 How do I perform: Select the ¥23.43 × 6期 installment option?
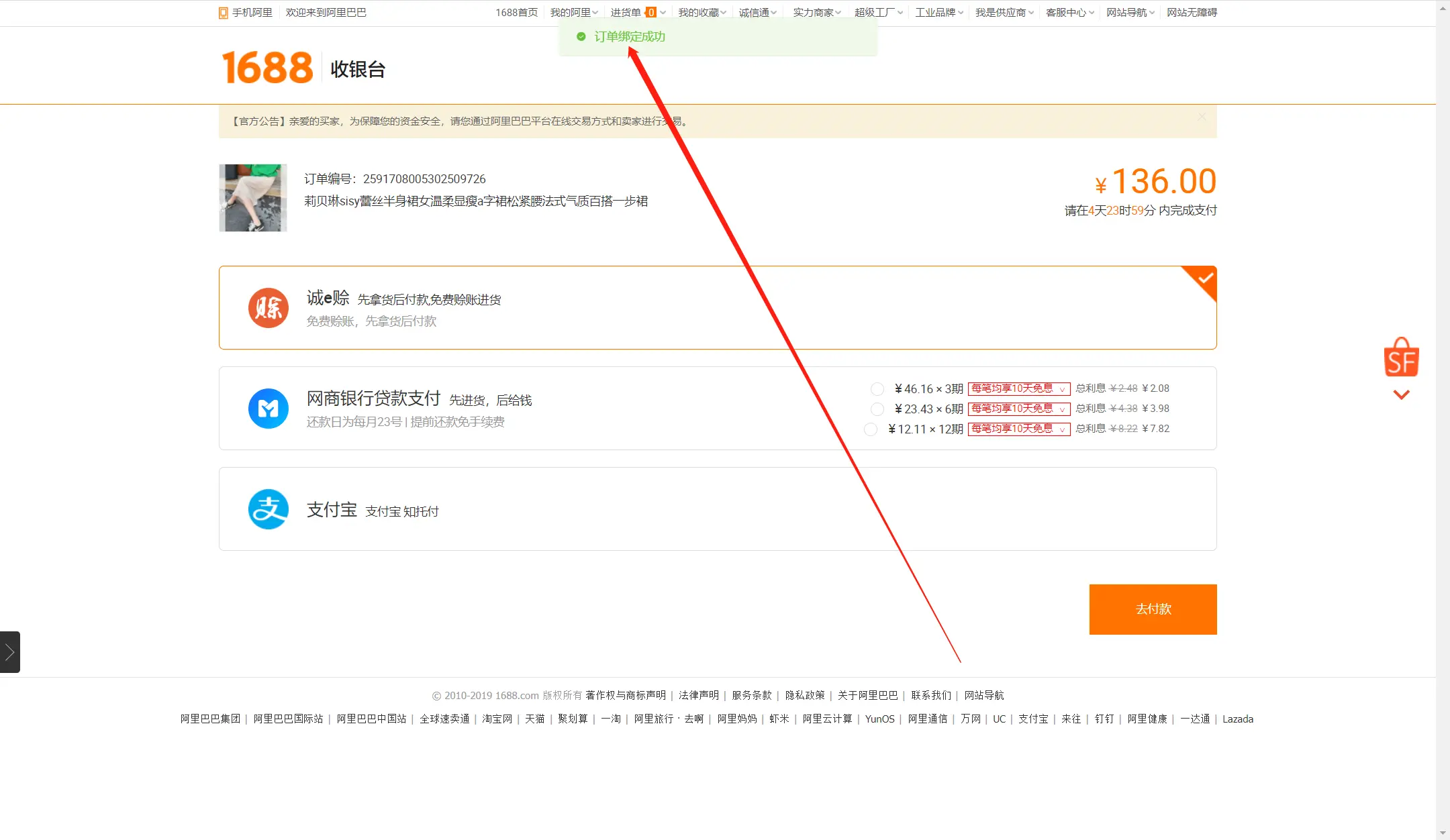877,409
